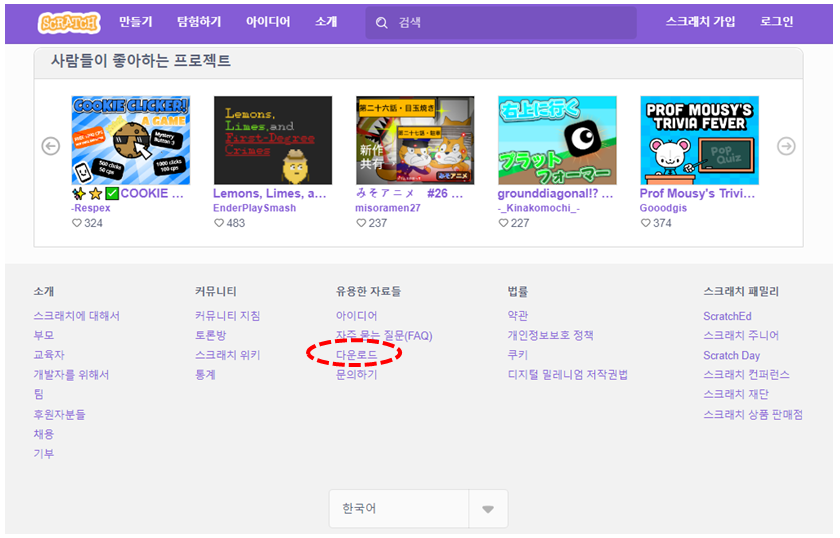Screen dimensions: 840x538
Task: Click 디지털 밀레니엄 저작권법 link
Action: coord(567,375)
